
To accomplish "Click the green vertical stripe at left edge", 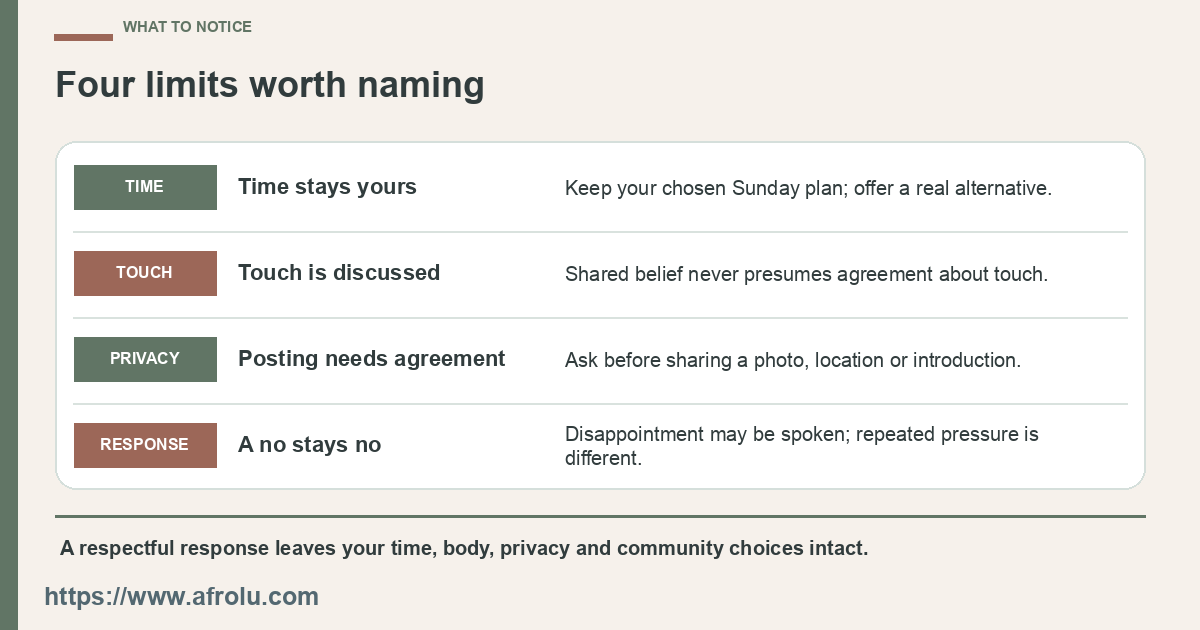I will pos(9,315).
